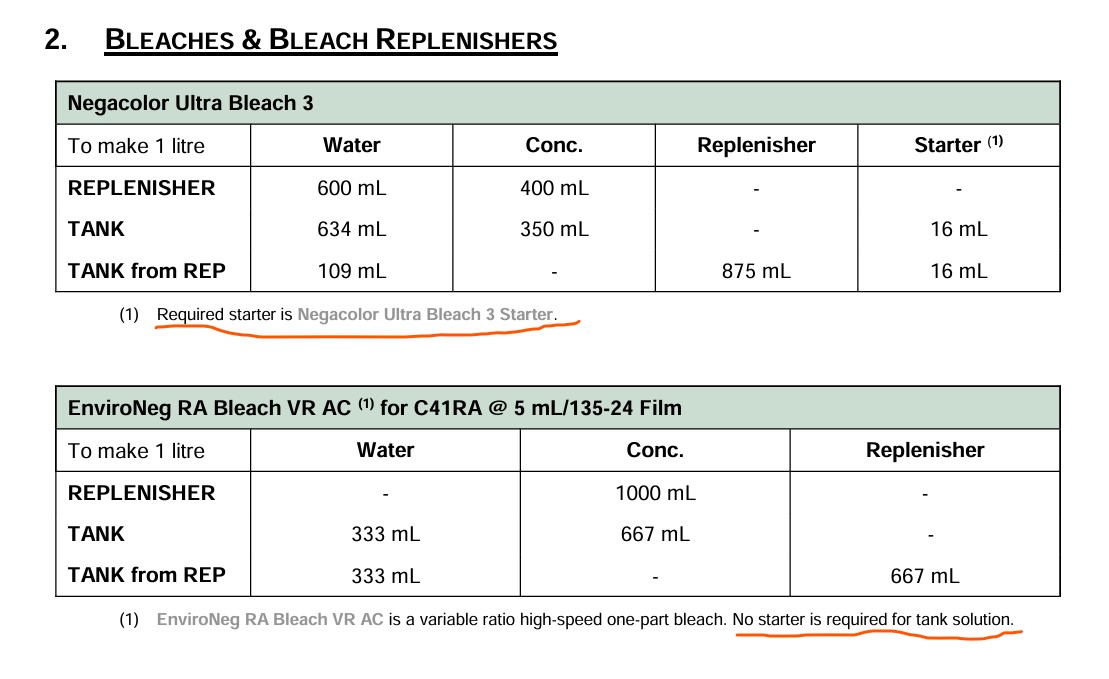The image size is (1109, 679).
Task: Click the EnviroNeg RA Bleach VR AC table title
Action: pyautogui.click(x=375, y=408)
